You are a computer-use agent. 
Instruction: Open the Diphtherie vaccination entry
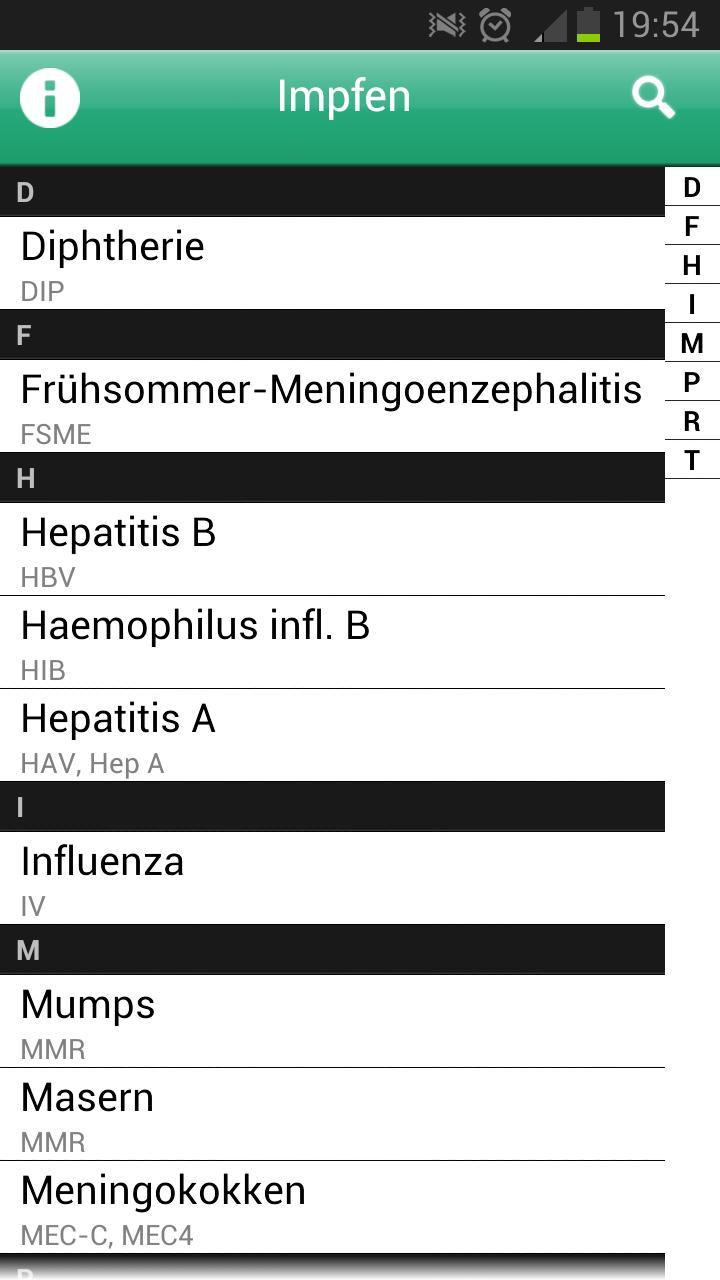pos(332,263)
